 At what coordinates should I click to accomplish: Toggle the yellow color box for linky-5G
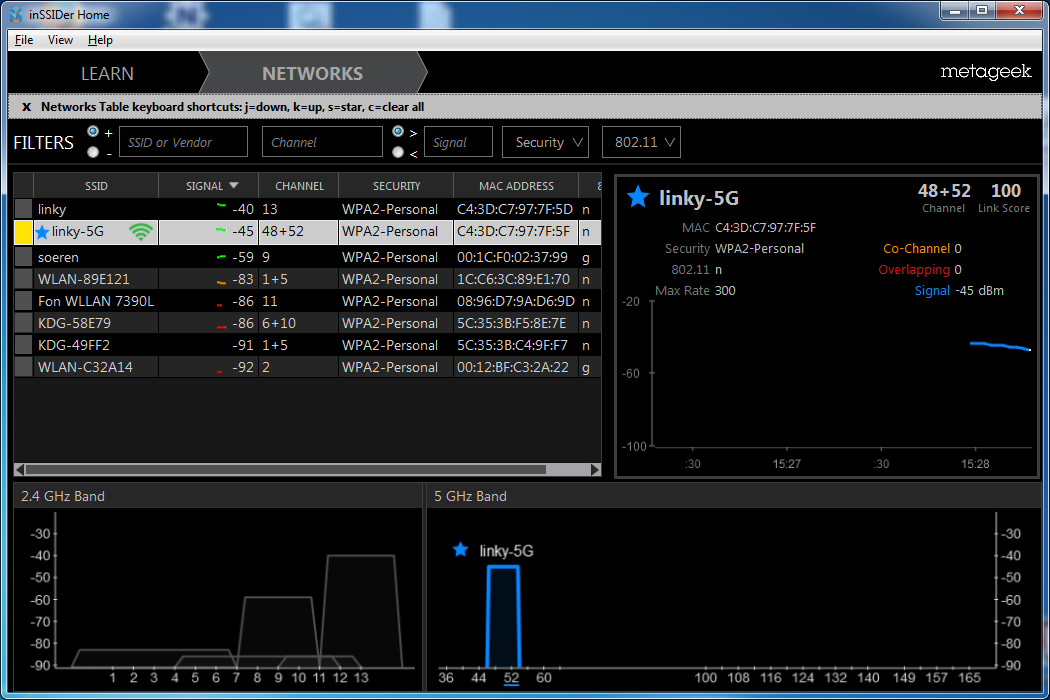(23, 232)
